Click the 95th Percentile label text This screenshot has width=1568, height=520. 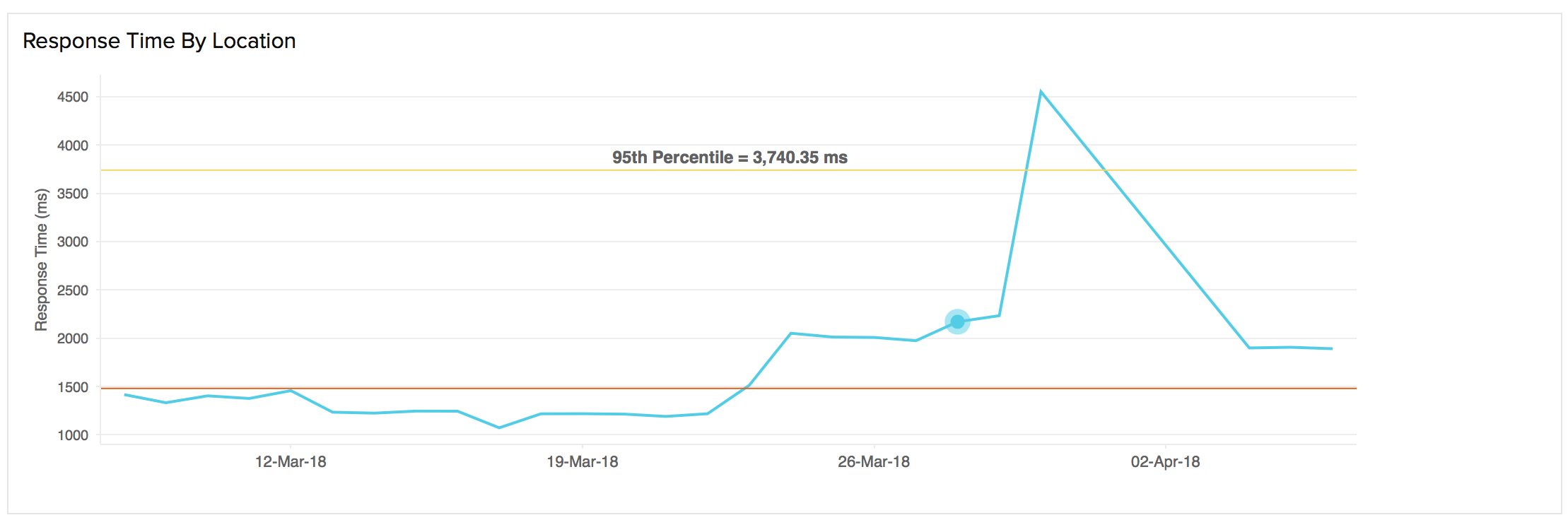[x=730, y=158]
